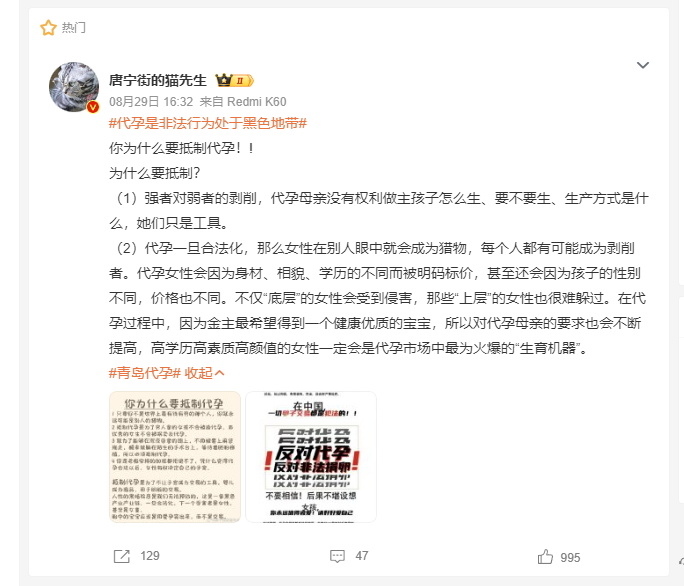Click the repost count 129
This screenshot has height=586, width=684.
(x=150, y=556)
